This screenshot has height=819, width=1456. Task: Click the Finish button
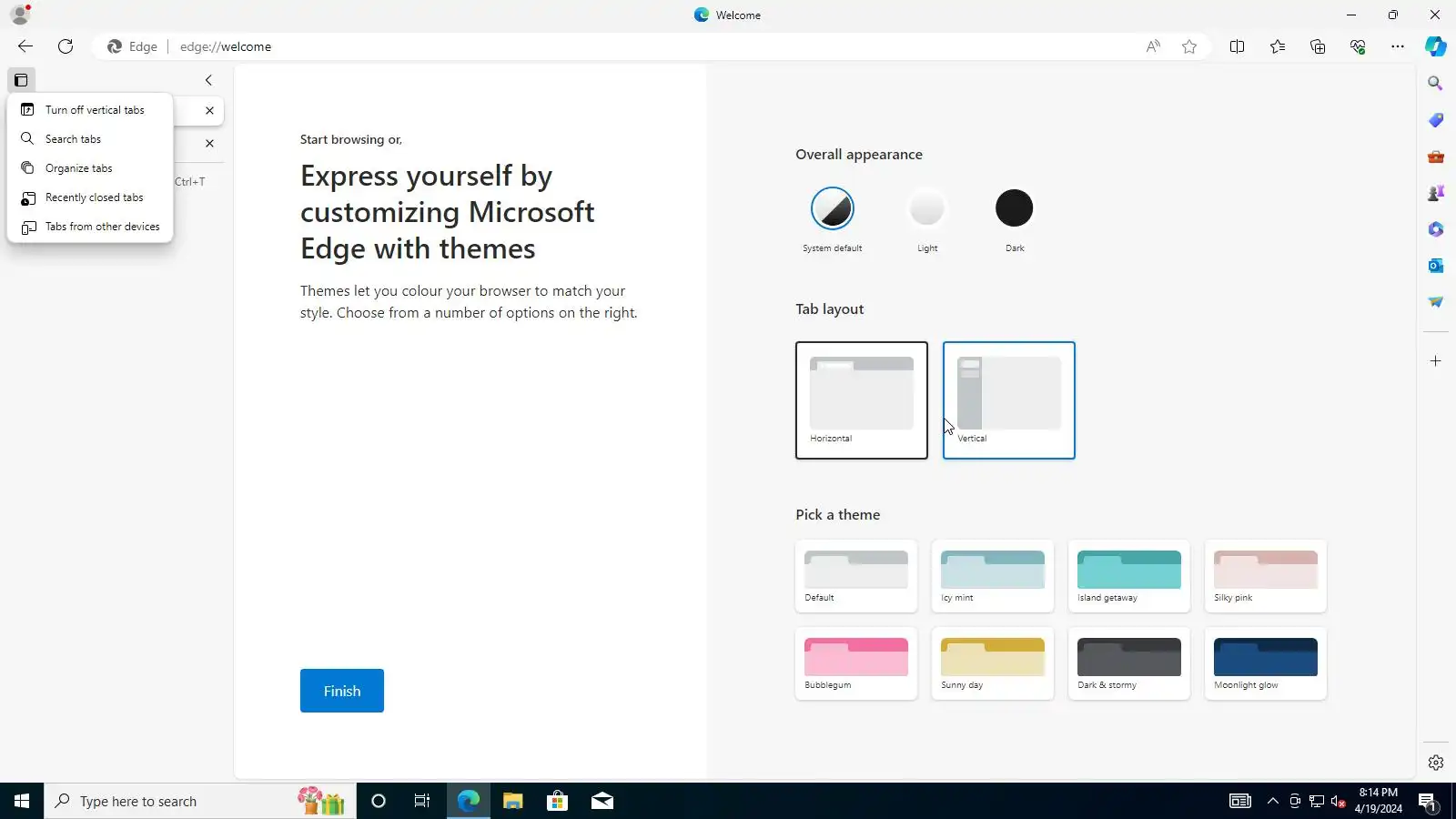342,691
